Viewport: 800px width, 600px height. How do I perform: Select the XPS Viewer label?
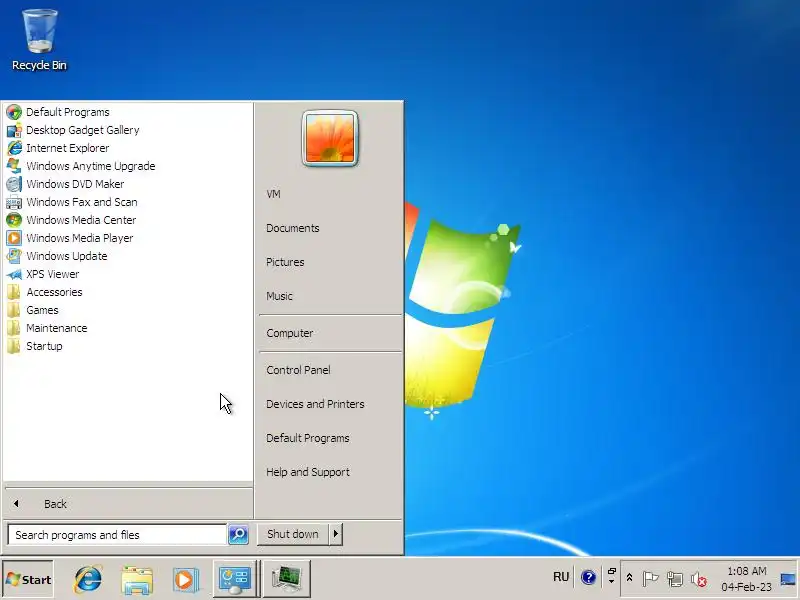point(53,274)
